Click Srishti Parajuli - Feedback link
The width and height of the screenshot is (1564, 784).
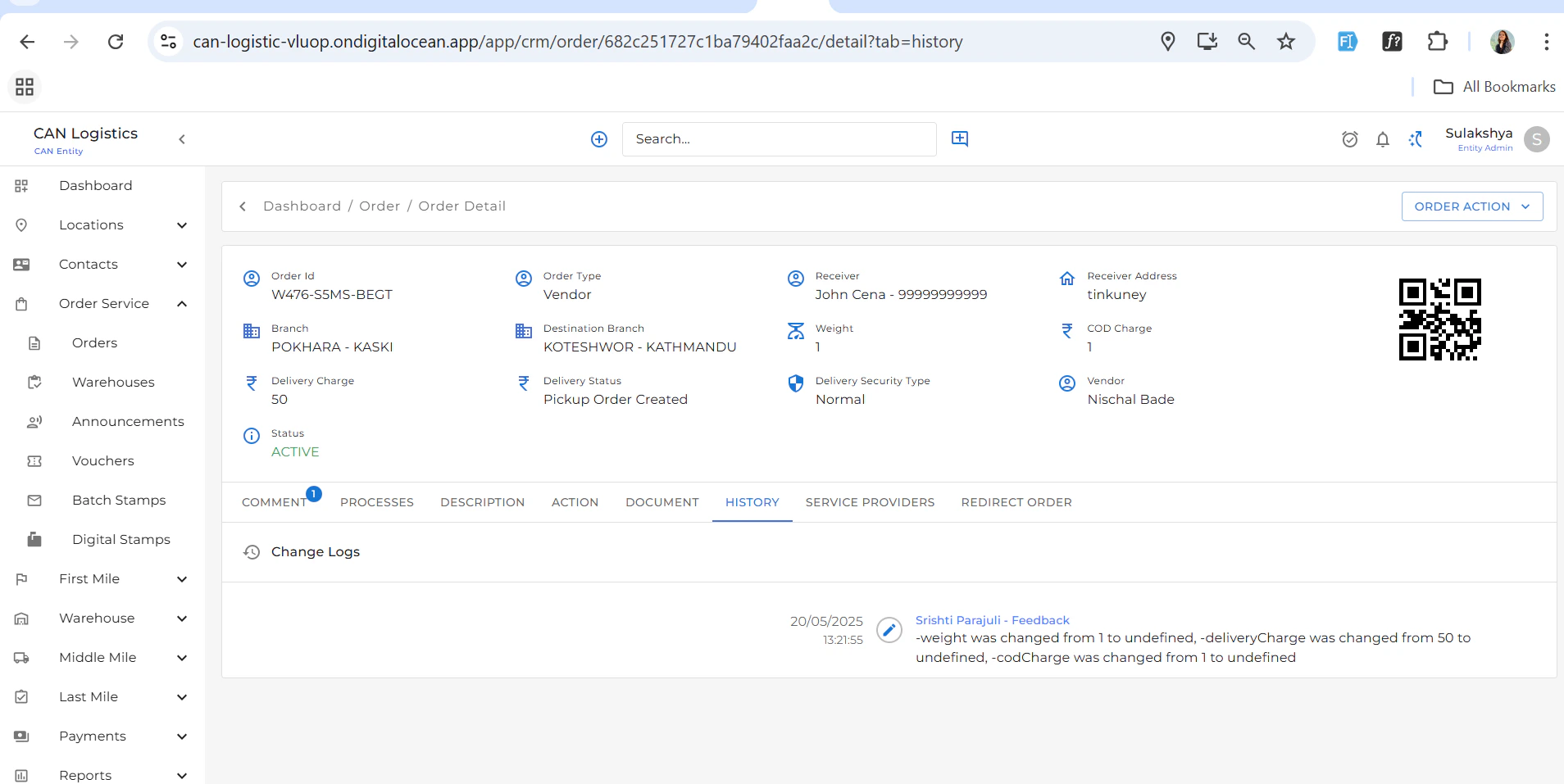point(992,620)
